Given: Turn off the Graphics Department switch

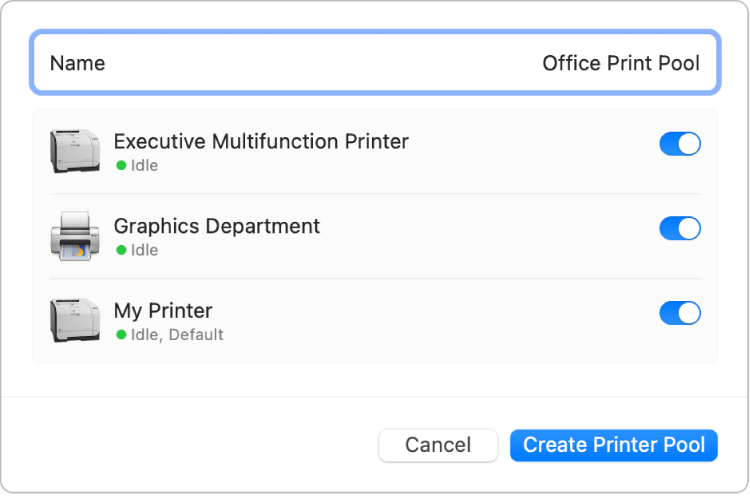Looking at the screenshot, I should (x=680, y=229).
